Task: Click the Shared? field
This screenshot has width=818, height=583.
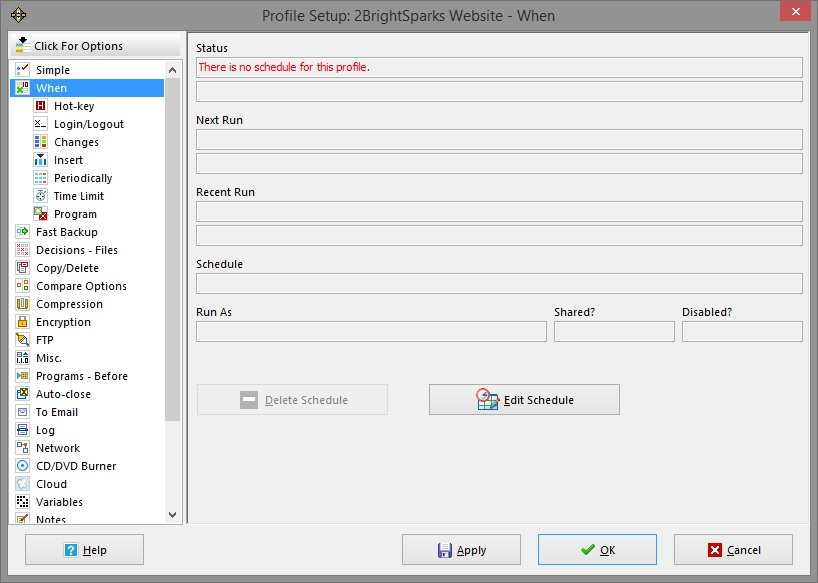Action: click(x=614, y=331)
